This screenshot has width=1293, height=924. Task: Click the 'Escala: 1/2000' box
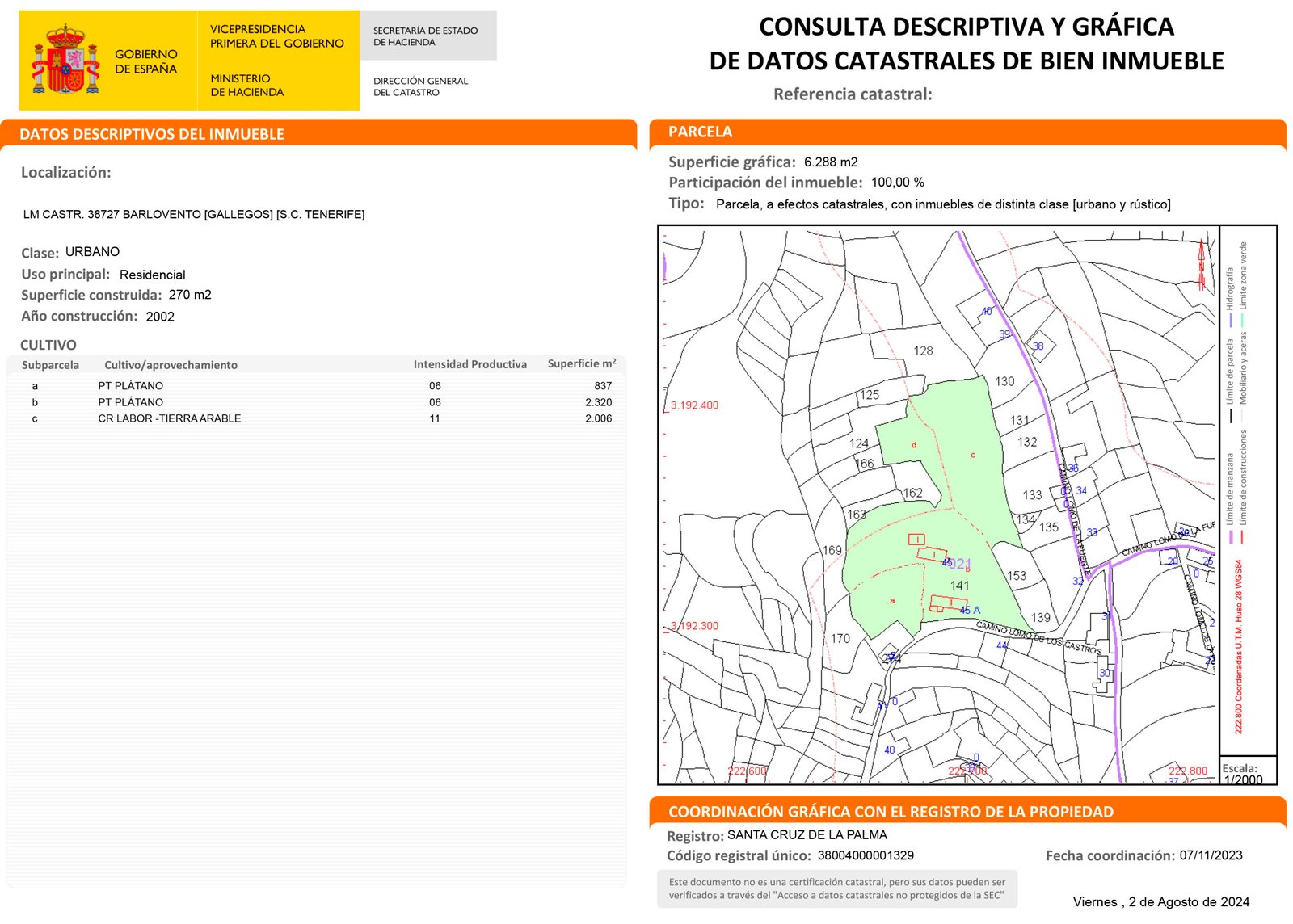point(1248,770)
